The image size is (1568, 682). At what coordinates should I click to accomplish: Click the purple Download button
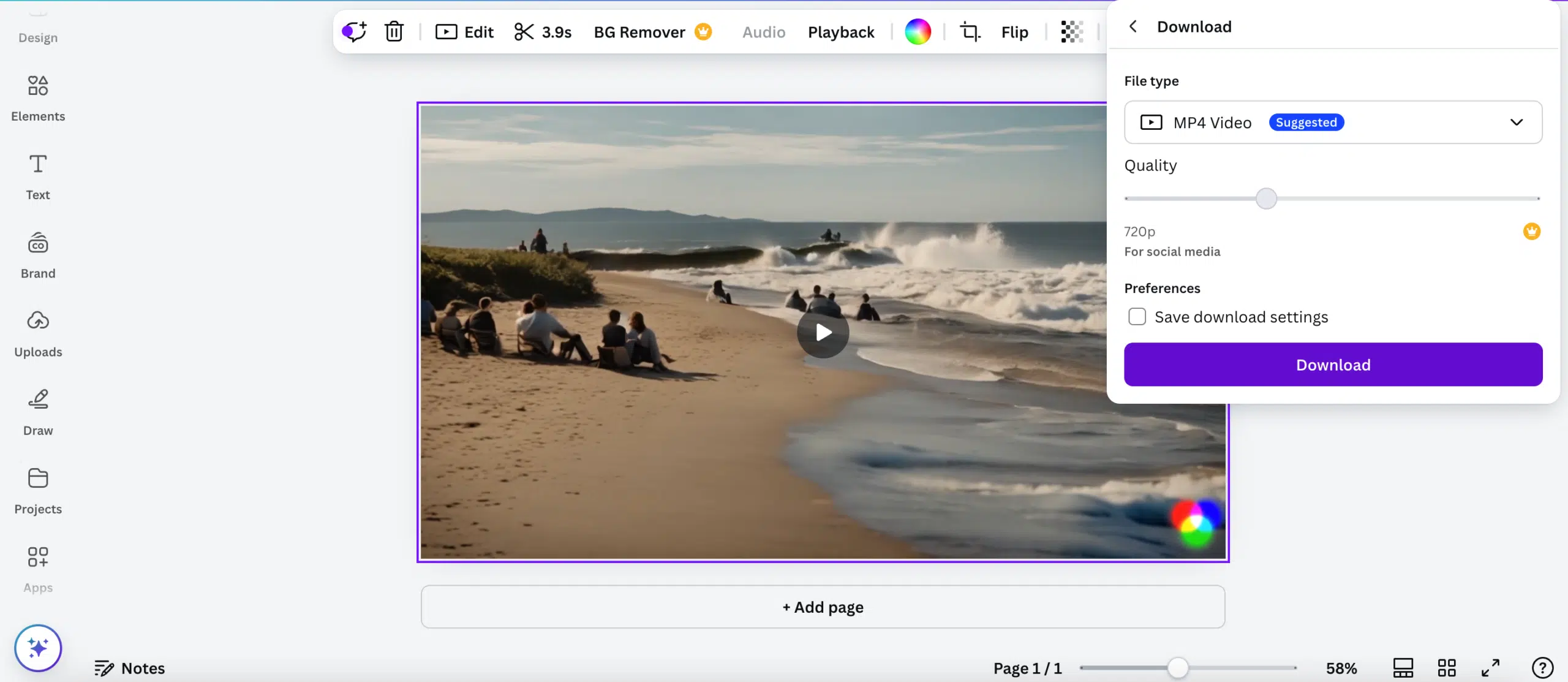1333,365
